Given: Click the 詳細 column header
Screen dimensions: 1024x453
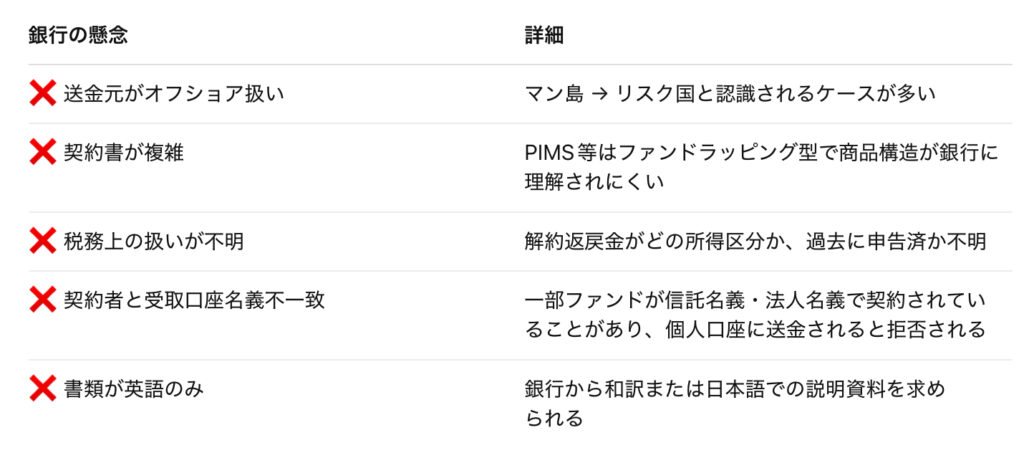Looking at the screenshot, I should 544,35.
